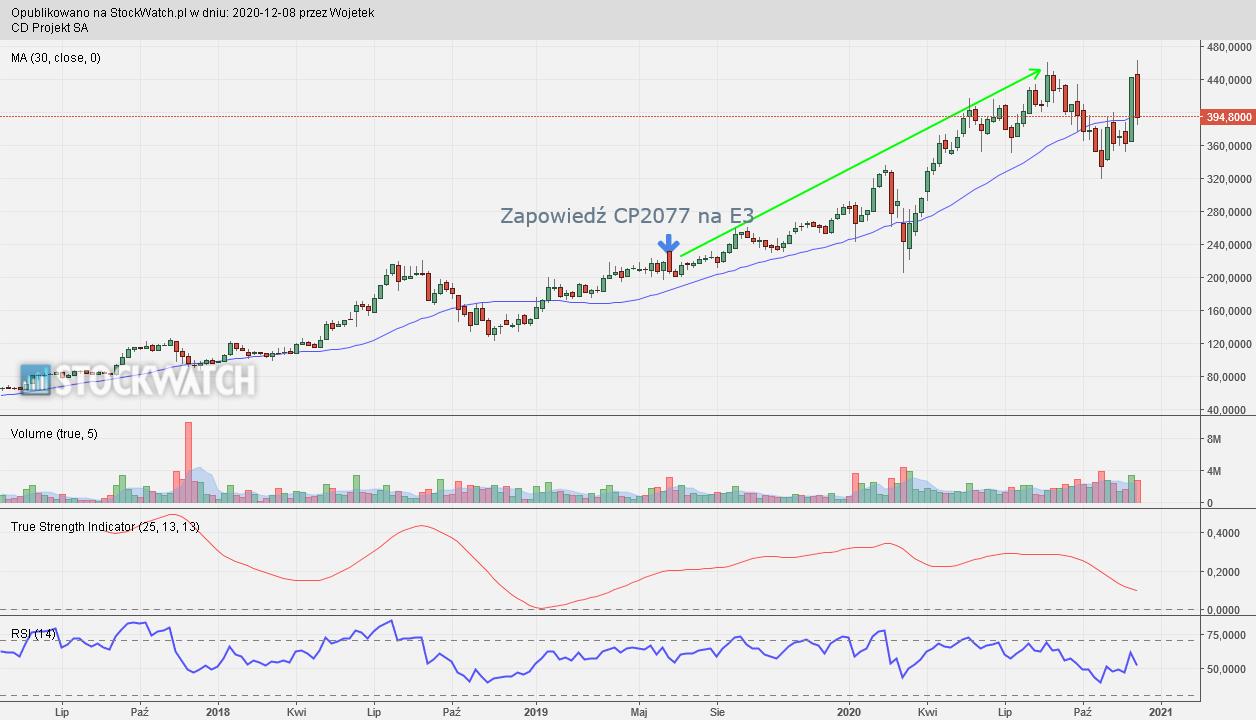Click the 480,0000 price axis label
Screen dimensions: 1256x720
[1229, 47]
